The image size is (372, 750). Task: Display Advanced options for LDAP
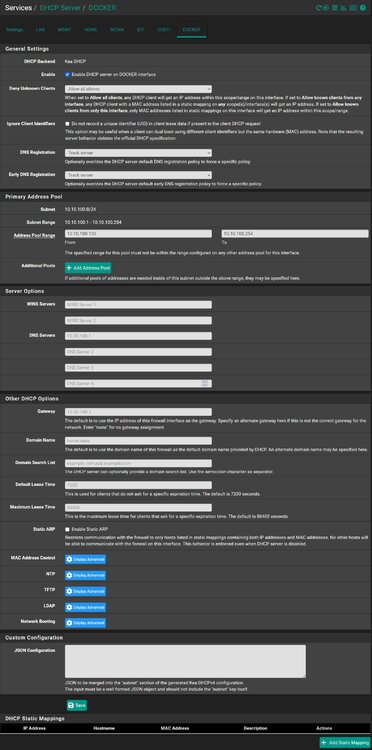(85, 607)
